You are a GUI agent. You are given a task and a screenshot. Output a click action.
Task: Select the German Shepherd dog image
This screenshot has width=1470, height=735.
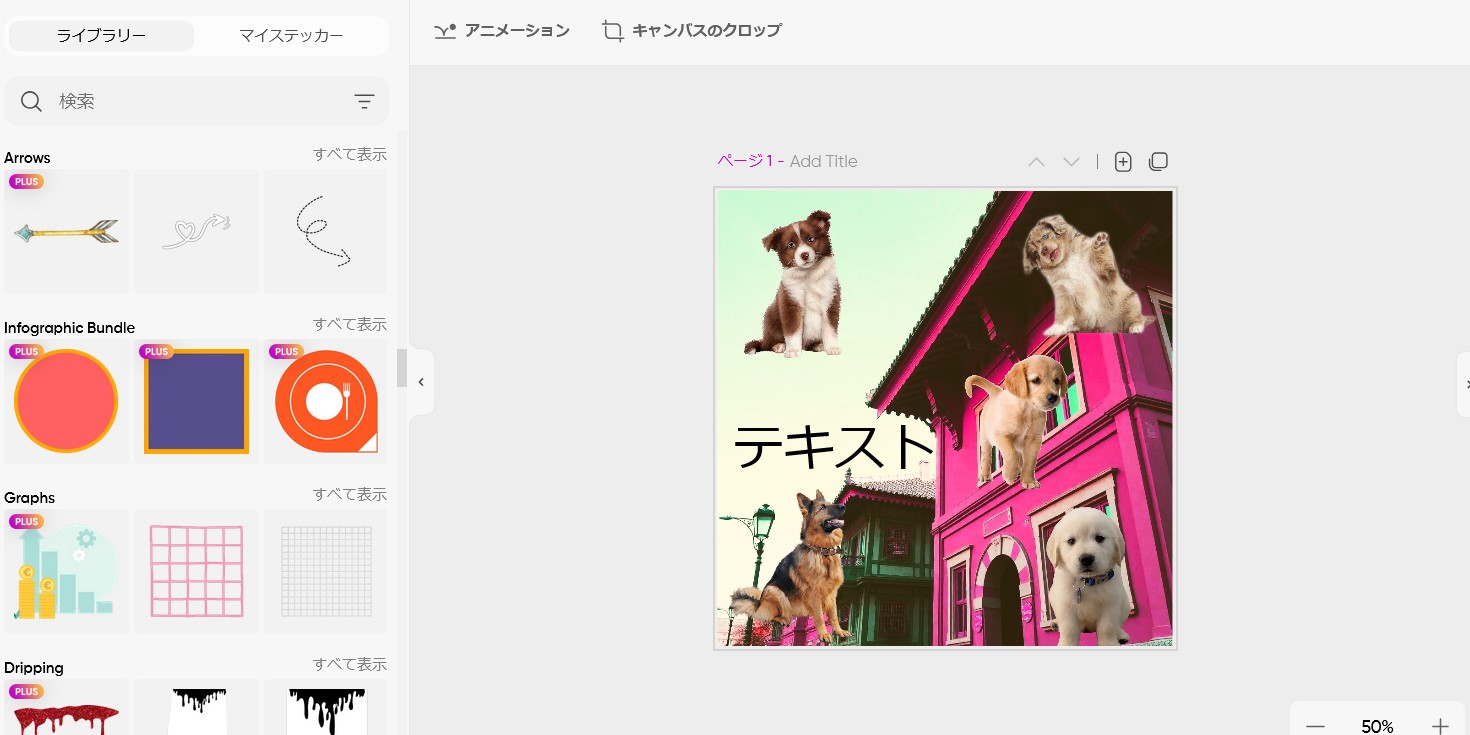792,566
